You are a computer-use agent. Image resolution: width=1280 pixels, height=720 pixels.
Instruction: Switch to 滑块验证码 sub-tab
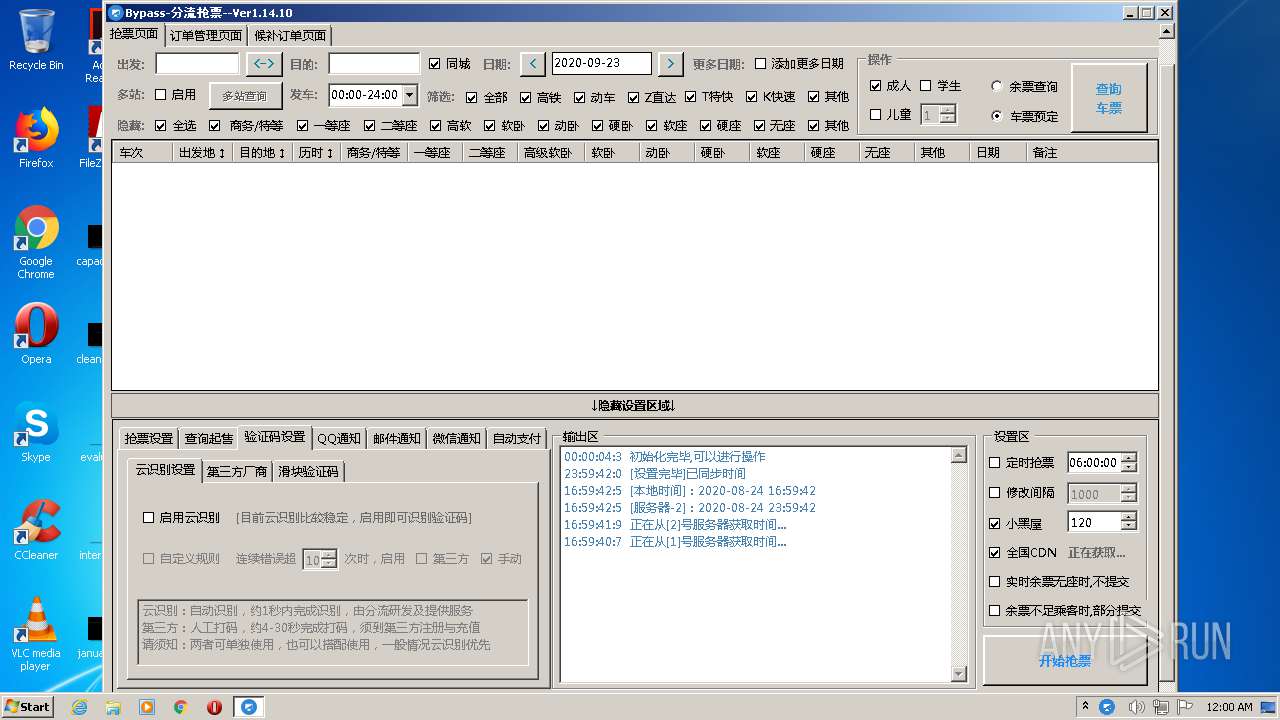[309, 471]
